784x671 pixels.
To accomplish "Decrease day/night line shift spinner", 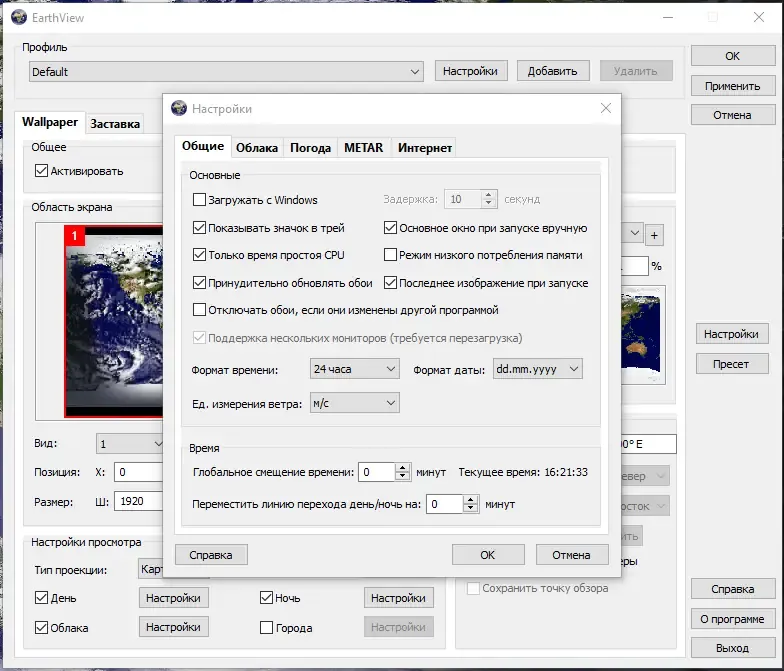I will tap(470, 508).
